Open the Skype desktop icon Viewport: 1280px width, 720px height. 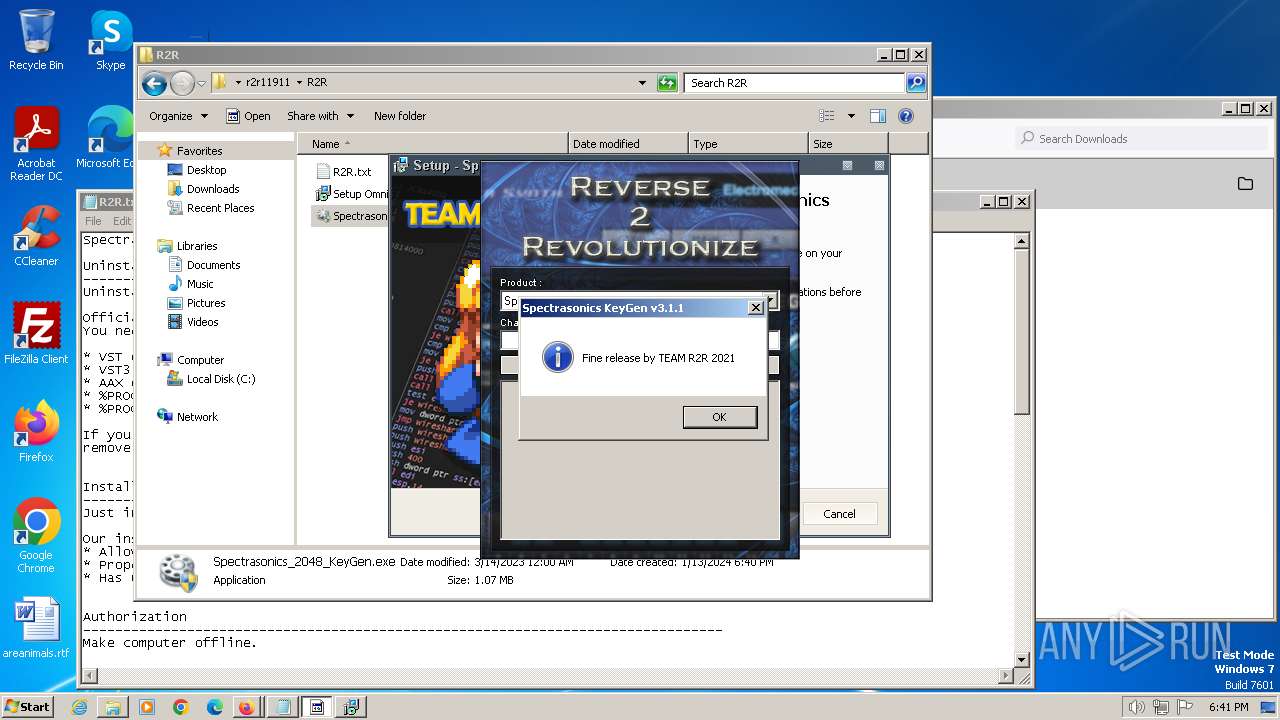pos(110,40)
